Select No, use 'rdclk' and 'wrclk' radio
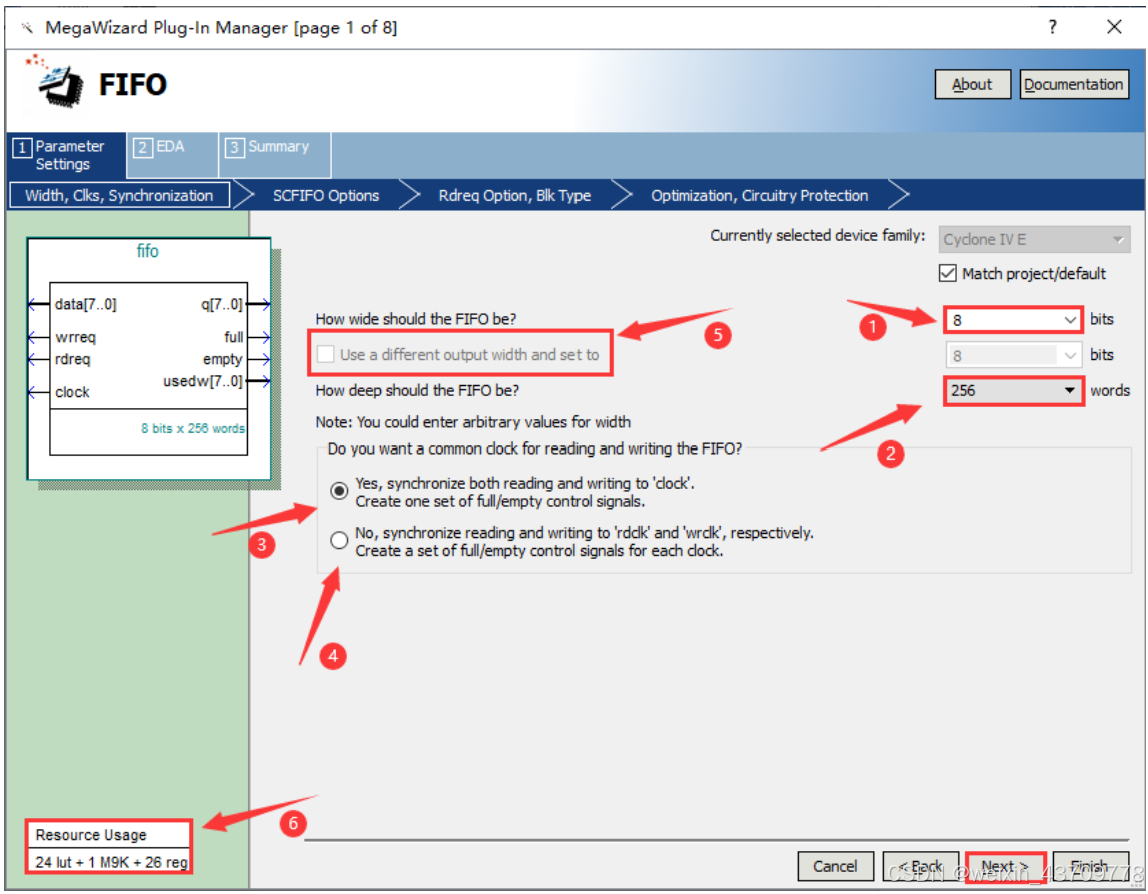 339,540
